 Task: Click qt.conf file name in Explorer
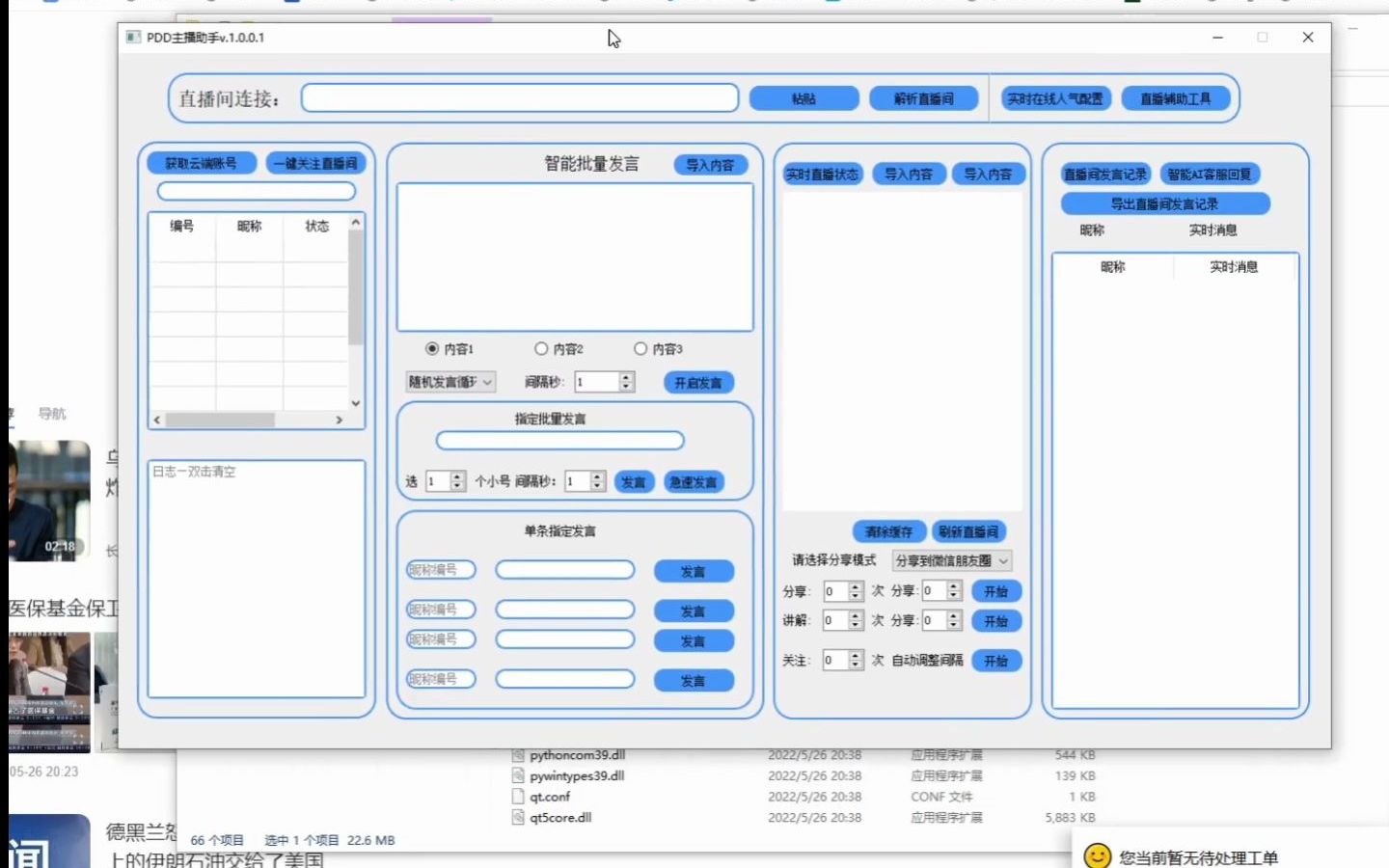pos(550,797)
